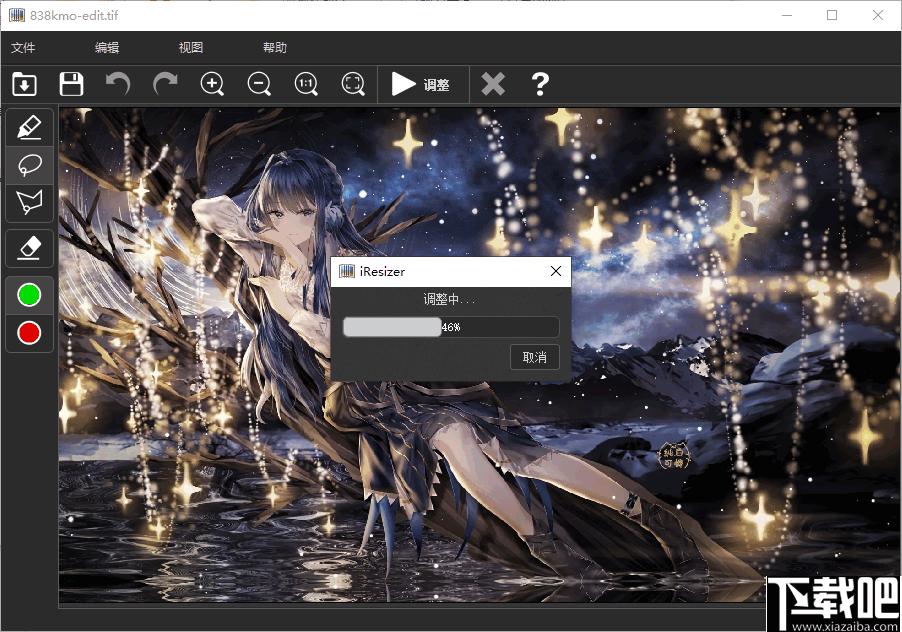Click the 838kmo-edit.tif title bar icon
This screenshot has height=632, width=902.
click(x=17, y=15)
